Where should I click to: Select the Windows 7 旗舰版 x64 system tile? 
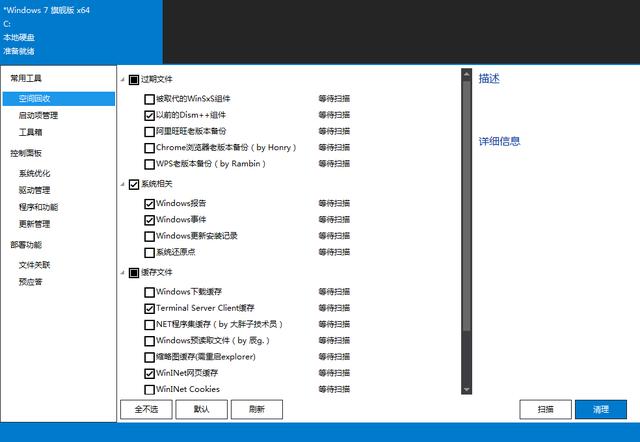point(81,31)
